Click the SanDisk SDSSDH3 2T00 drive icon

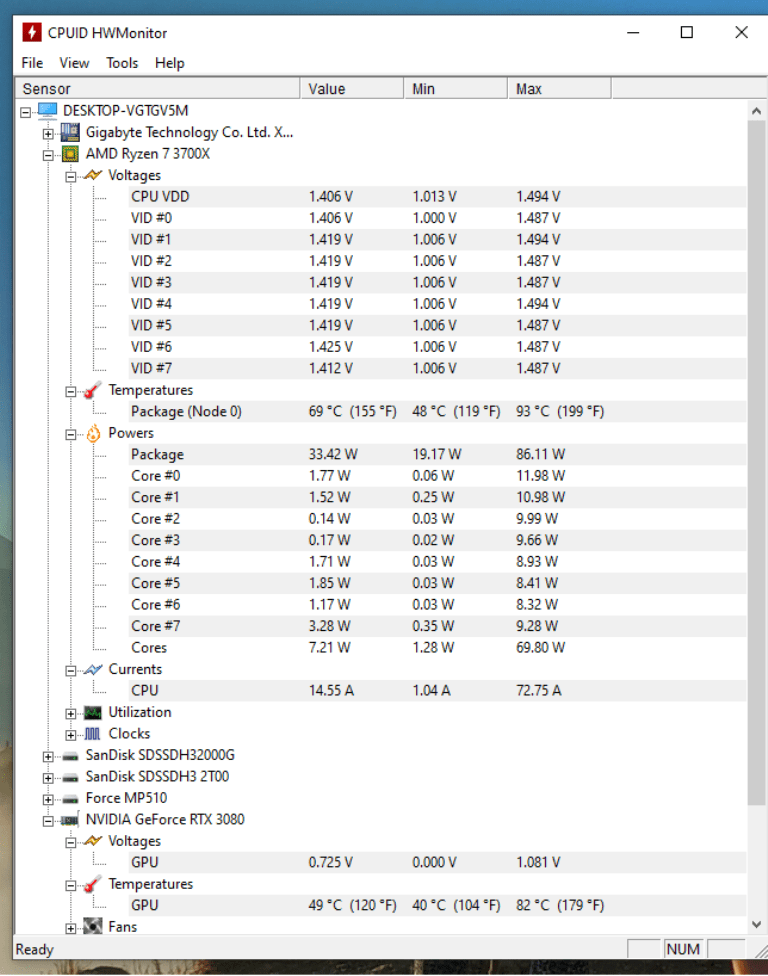70,777
